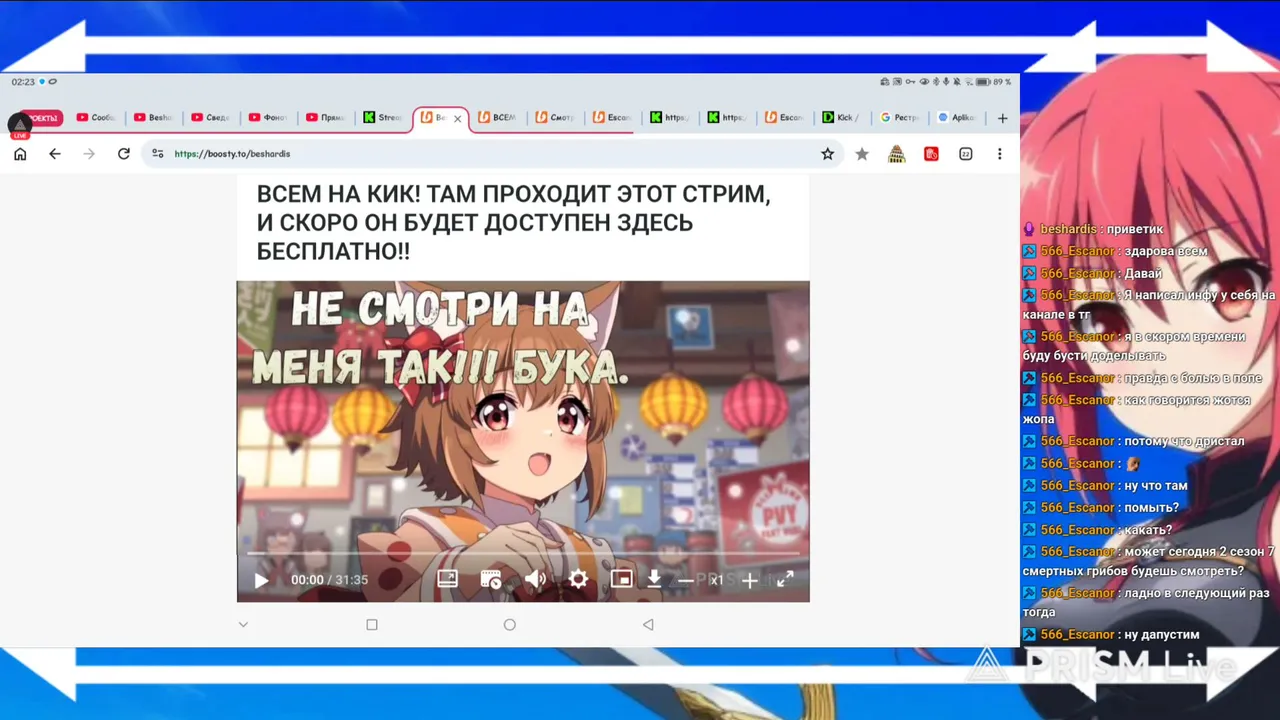The width and height of the screenshot is (1280, 720).
Task: Open site information icon in address bar
Action: coord(158,154)
